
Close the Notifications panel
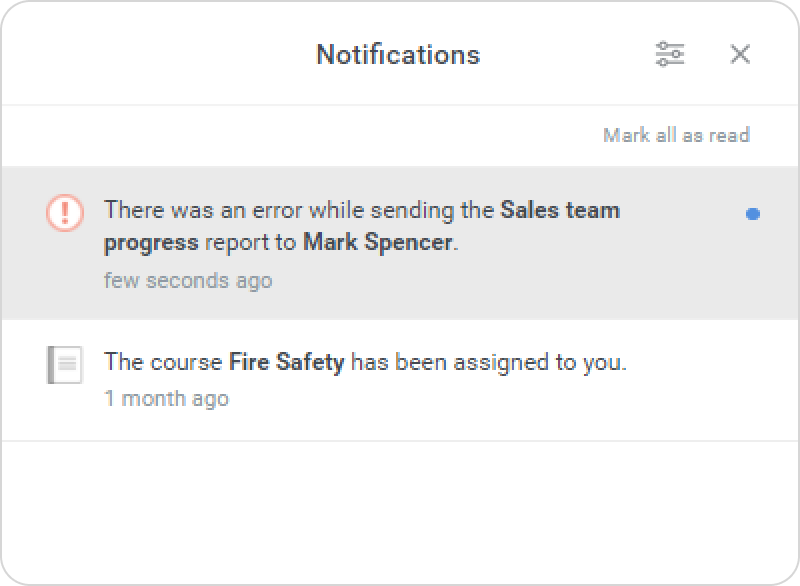[740, 54]
